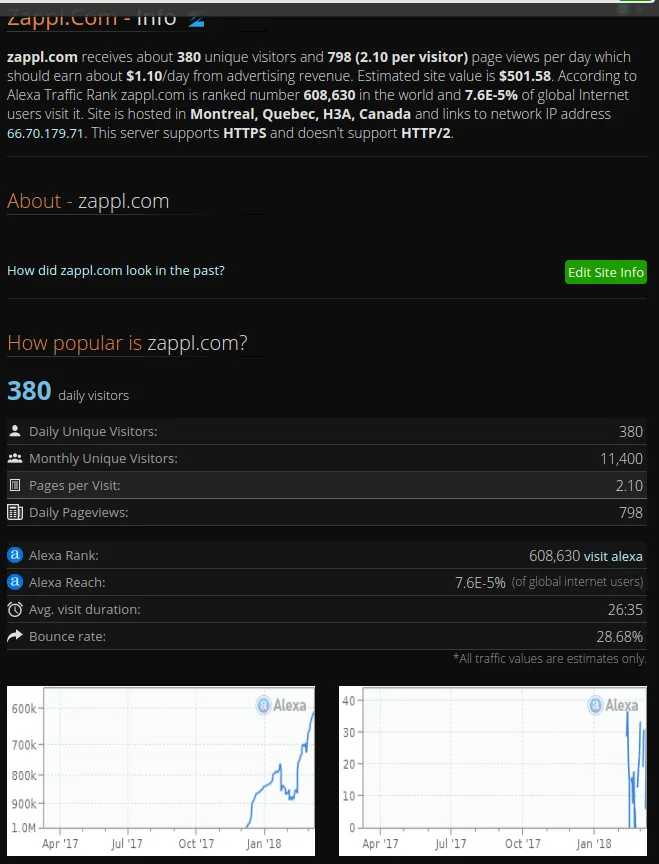This screenshot has height=864, width=659.
Task: Click the large blue 380 daily visitors number
Action: click(x=29, y=391)
